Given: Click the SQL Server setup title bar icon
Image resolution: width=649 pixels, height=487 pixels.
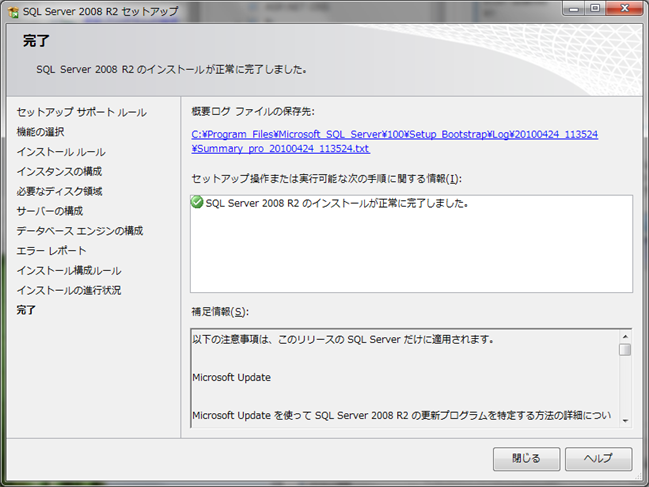Looking at the screenshot, I should pyautogui.click(x=13, y=12).
